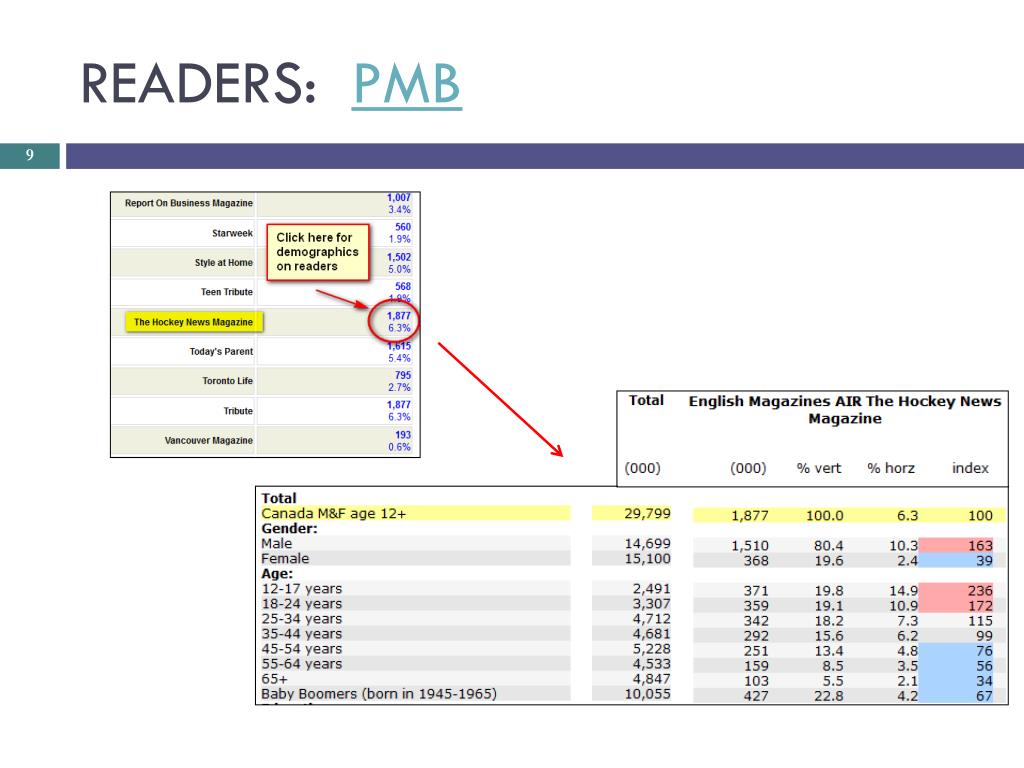Click the Age: section heading
The image size is (1024, 768).
coord(277,573)
